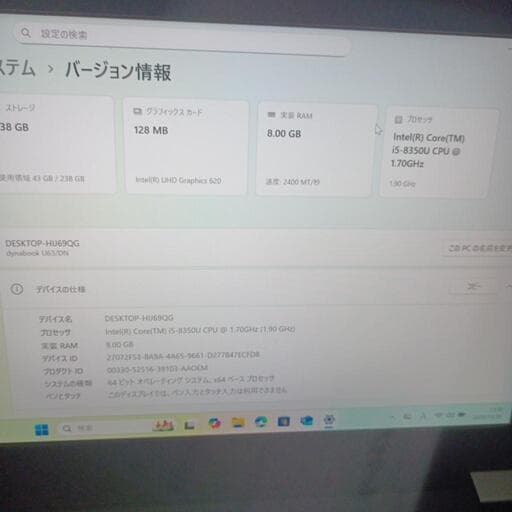Click the processor chip icon
512x512 pixels.
click(398, 119)
